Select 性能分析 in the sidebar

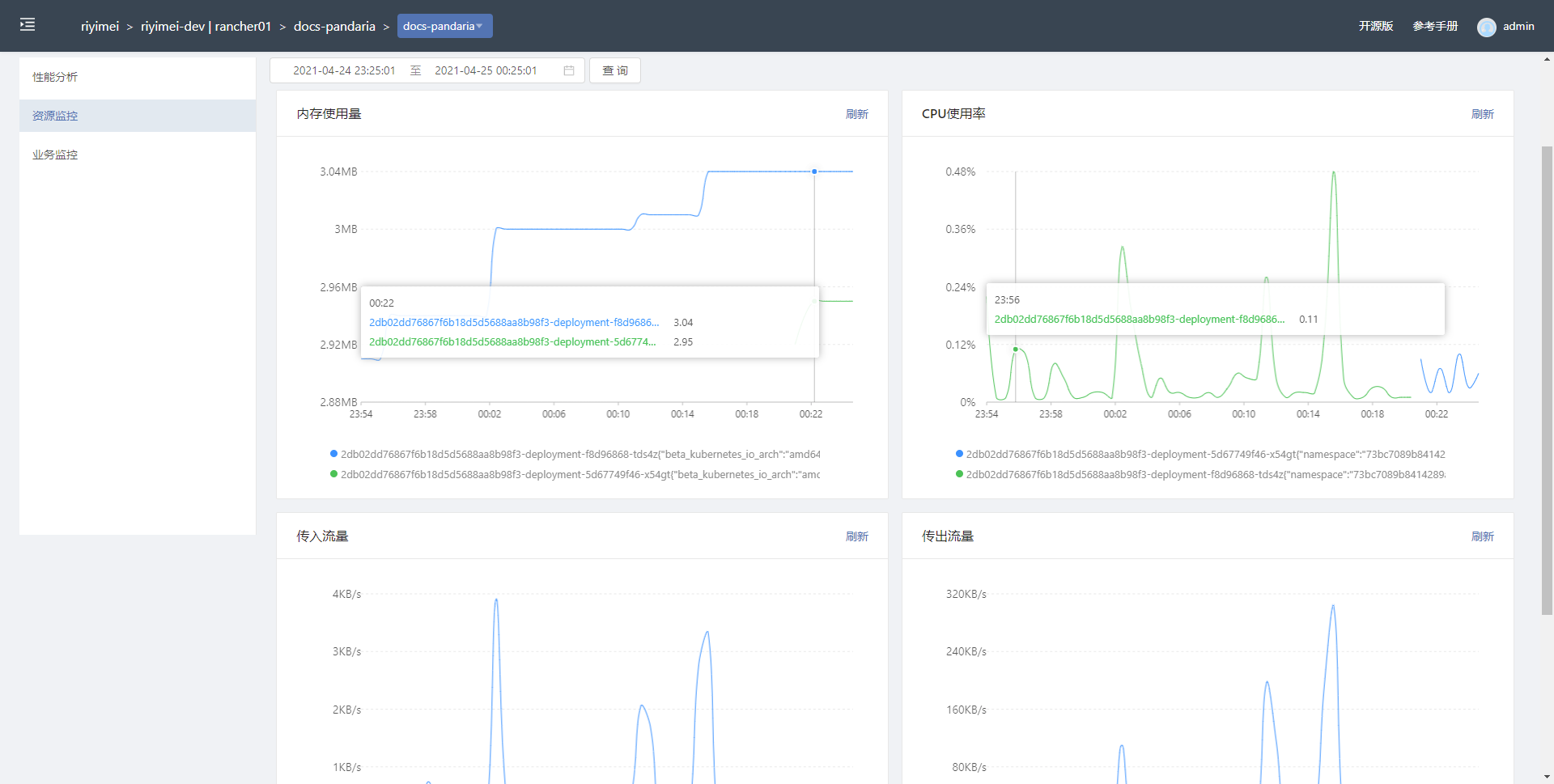tap(138, 77)
